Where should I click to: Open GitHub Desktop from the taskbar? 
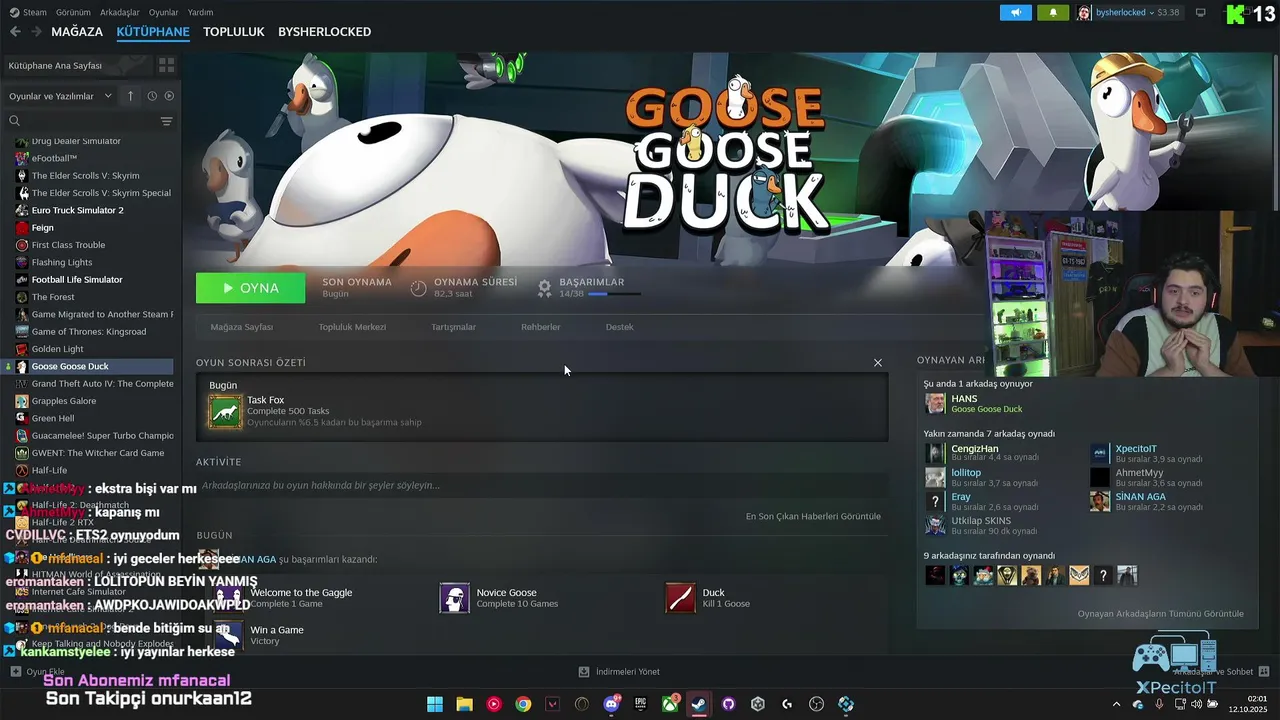coord(728,704)
